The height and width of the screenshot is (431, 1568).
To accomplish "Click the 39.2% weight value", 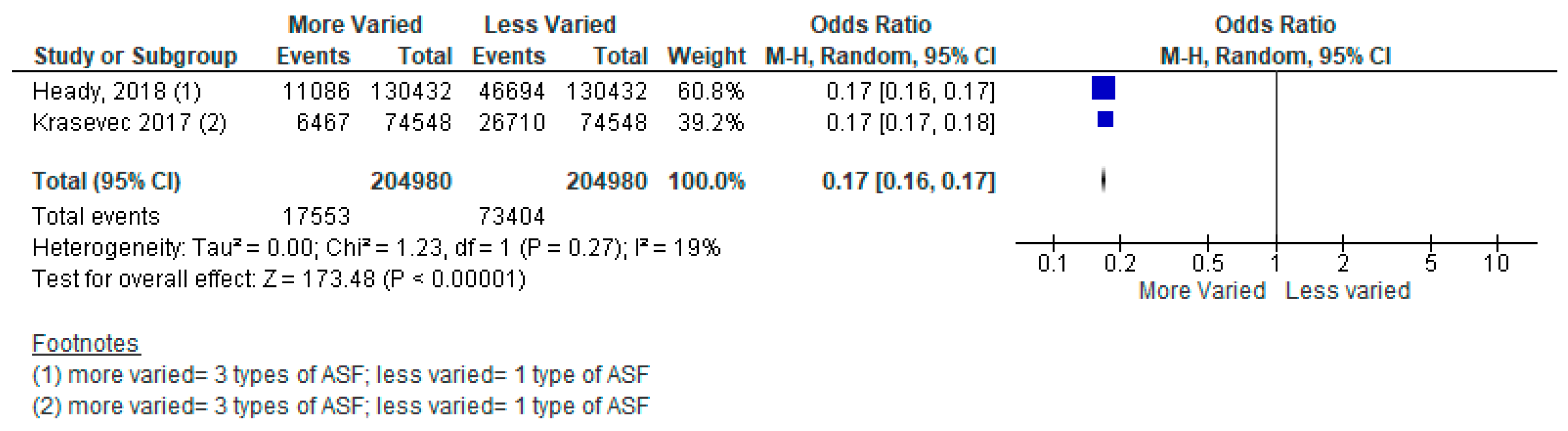I will pos(710,122).
